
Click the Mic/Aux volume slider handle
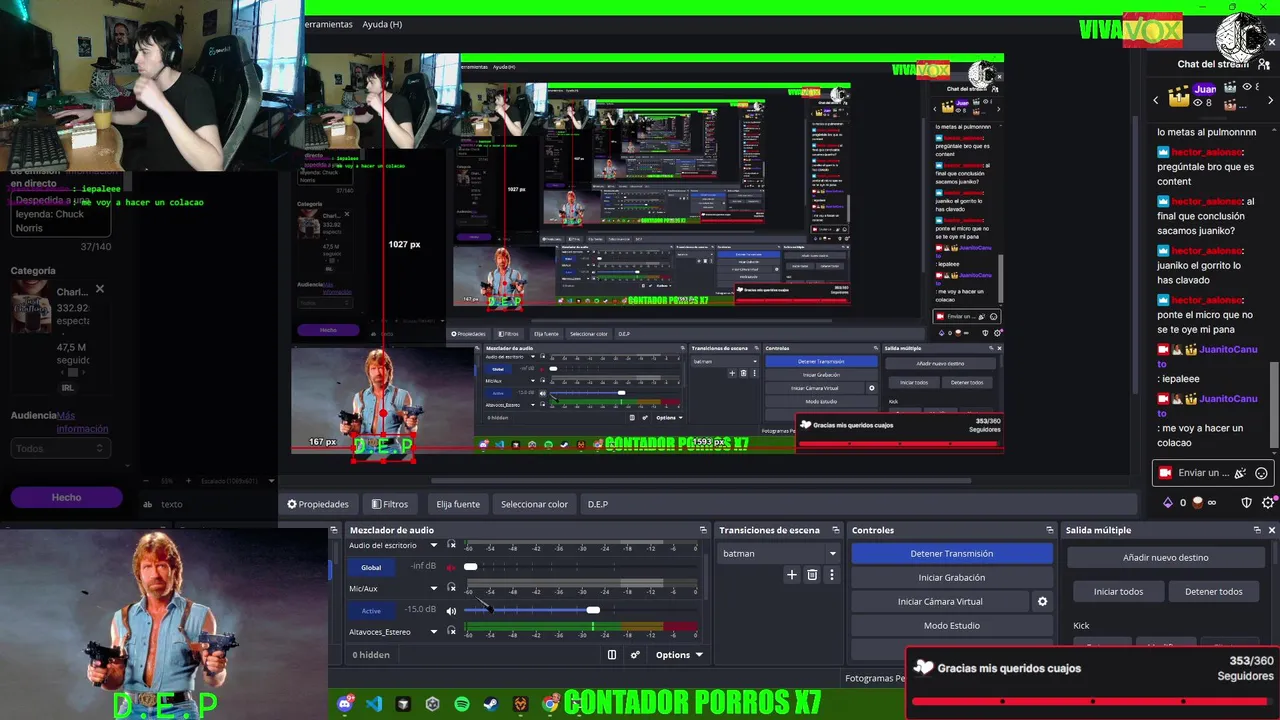(x=593, y=610)
